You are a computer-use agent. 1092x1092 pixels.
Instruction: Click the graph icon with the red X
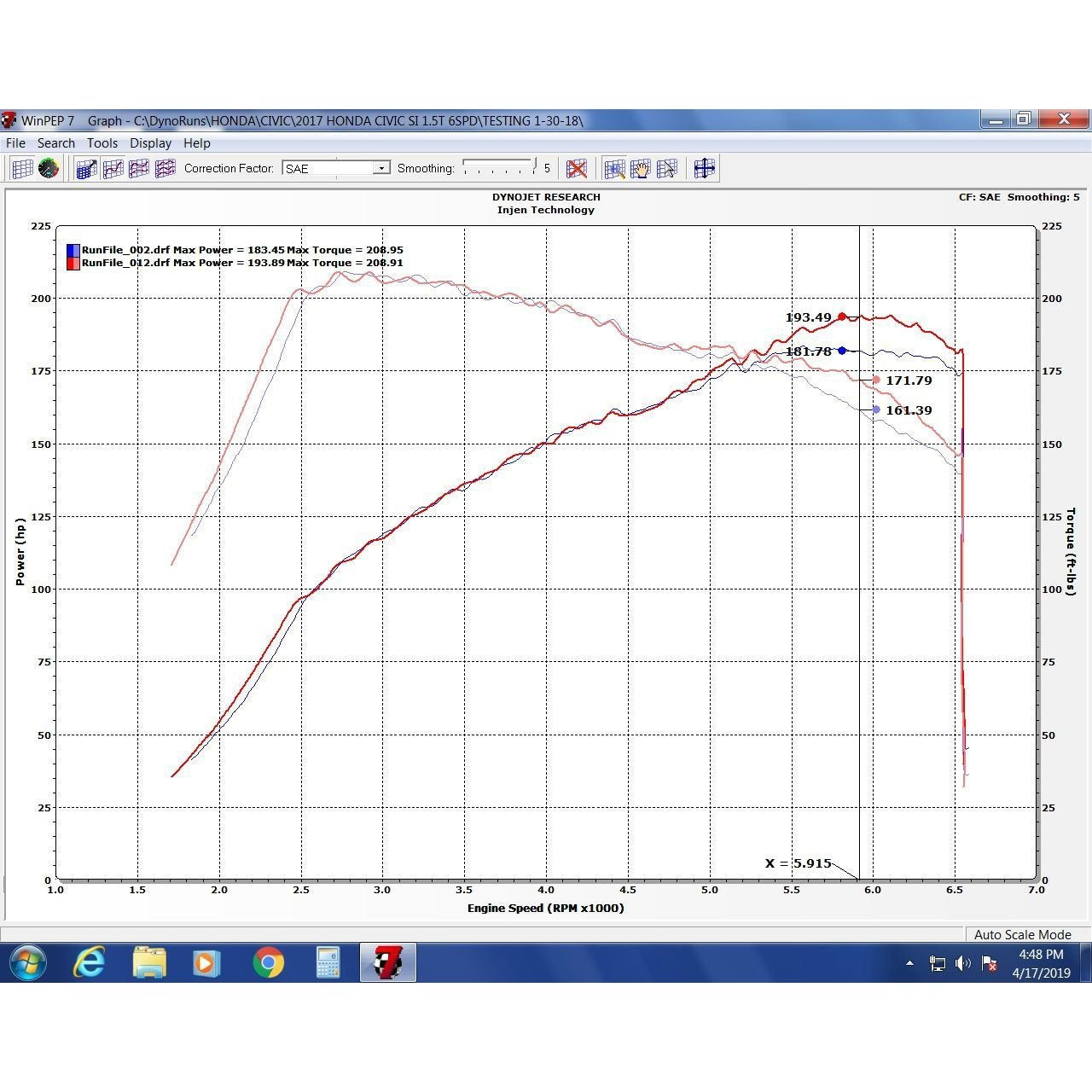pos(577,169)
